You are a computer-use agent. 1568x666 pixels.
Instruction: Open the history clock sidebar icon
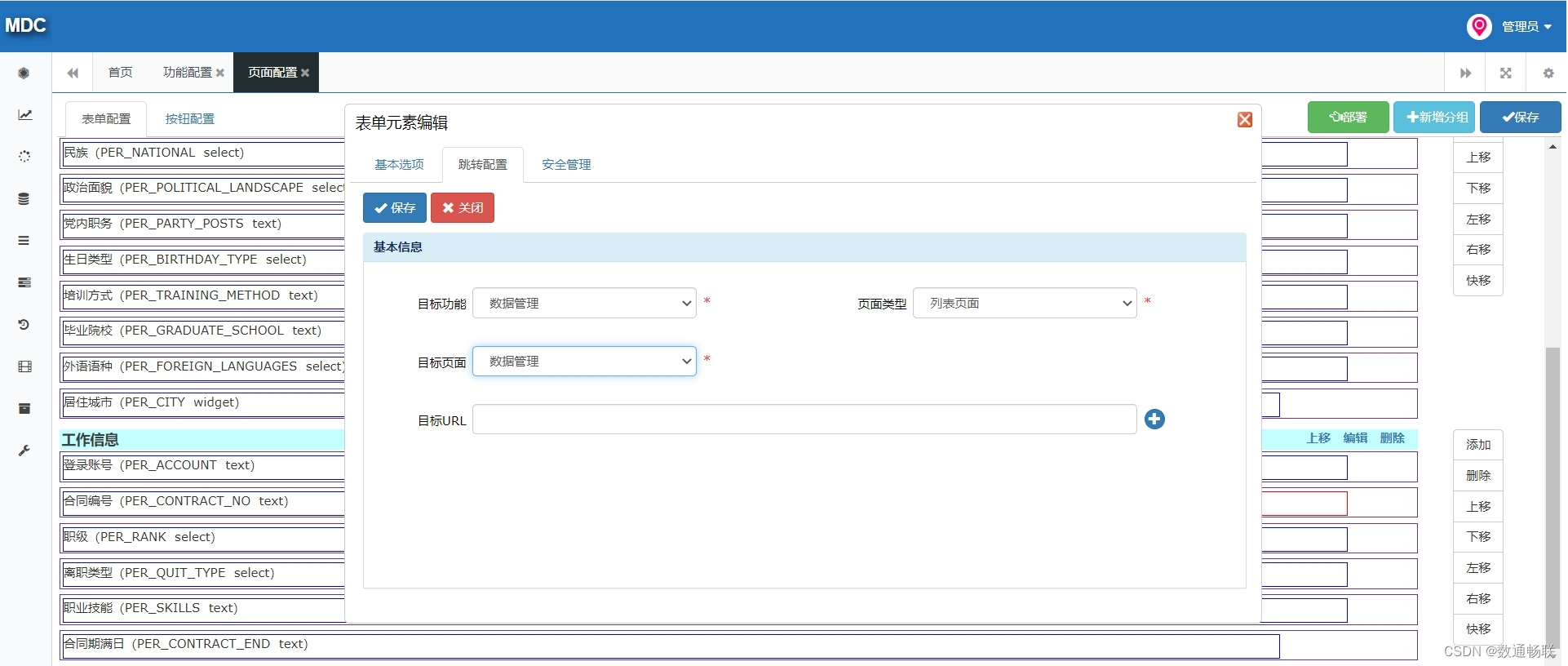click(x=24, y=324)
